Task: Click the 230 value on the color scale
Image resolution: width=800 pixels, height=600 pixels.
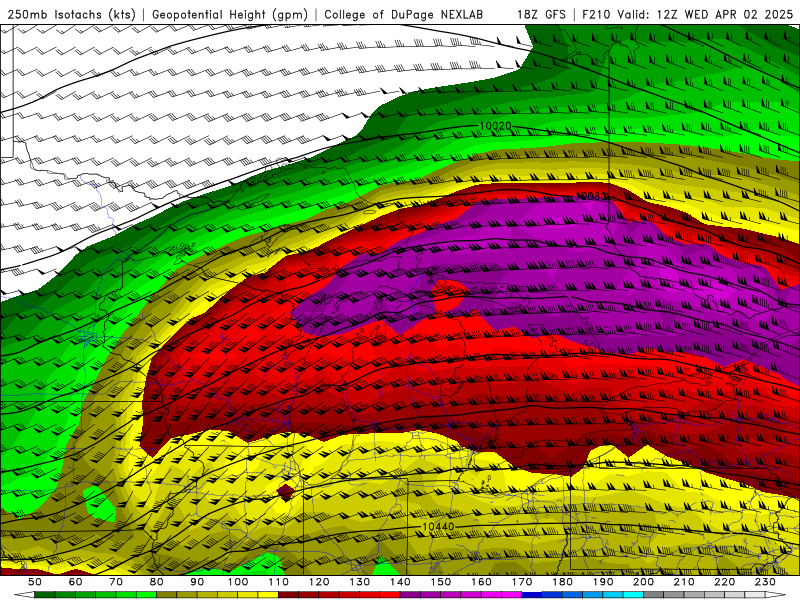Action: tap(765, 582)
